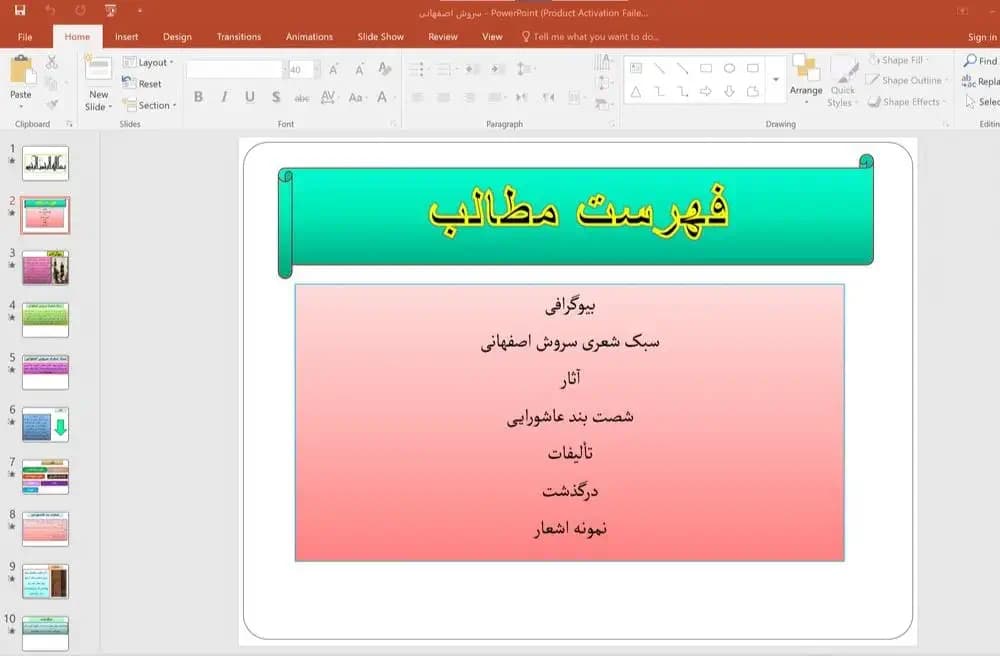Click the Save icon in quick access toolbar
The width and height of the screenshot is (1000, 656).
(20, 10)
